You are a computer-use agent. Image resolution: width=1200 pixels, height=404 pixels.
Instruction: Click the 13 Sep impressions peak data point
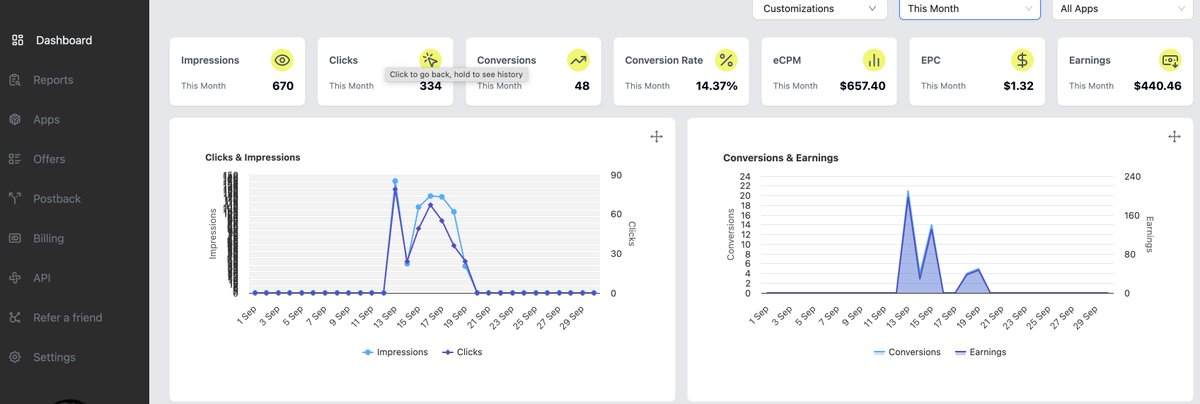[x=395, y=182]
